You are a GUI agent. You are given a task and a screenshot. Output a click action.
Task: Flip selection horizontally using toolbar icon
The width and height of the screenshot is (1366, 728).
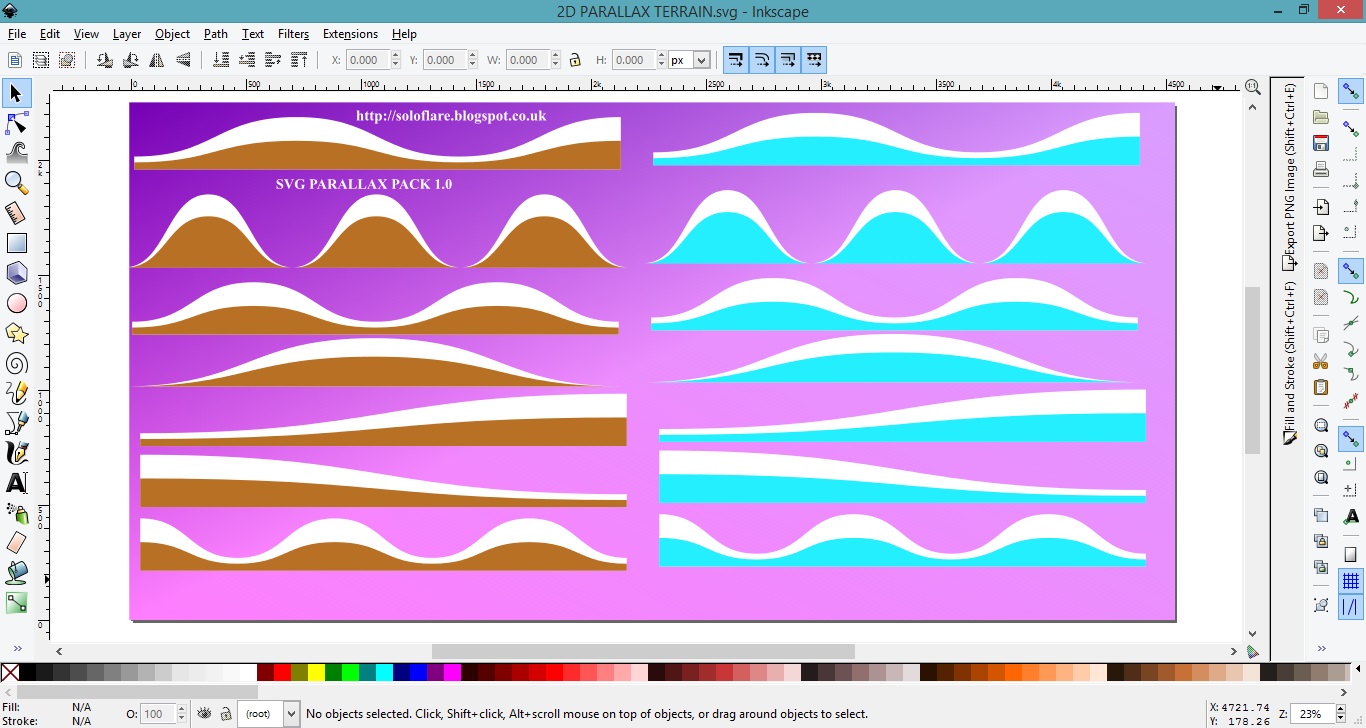coord(157,60)
